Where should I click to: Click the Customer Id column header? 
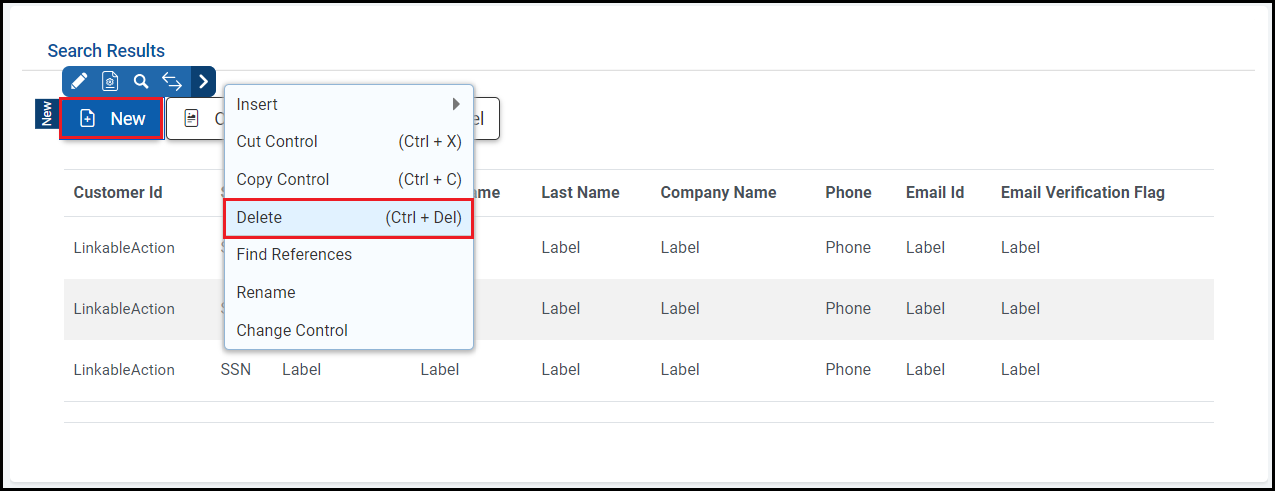click(118, 193)
